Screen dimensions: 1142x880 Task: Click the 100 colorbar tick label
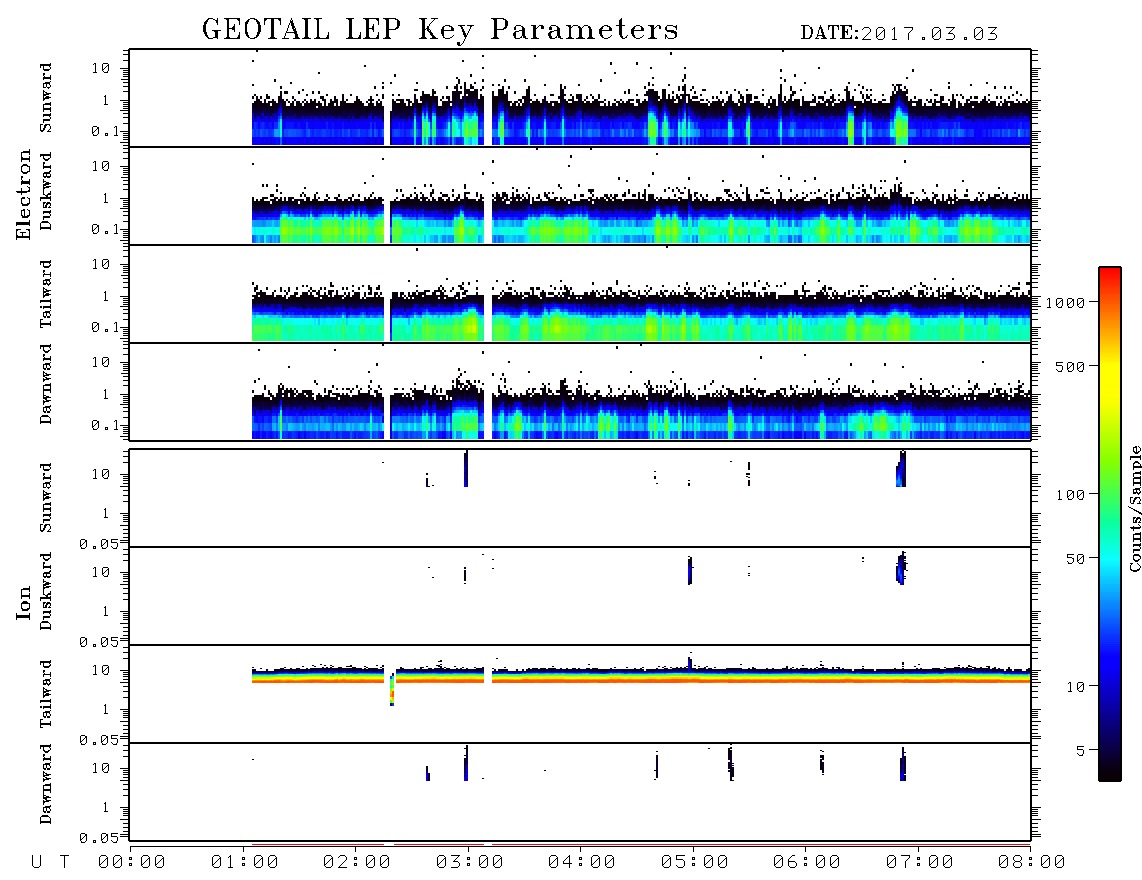(1070, 495)
